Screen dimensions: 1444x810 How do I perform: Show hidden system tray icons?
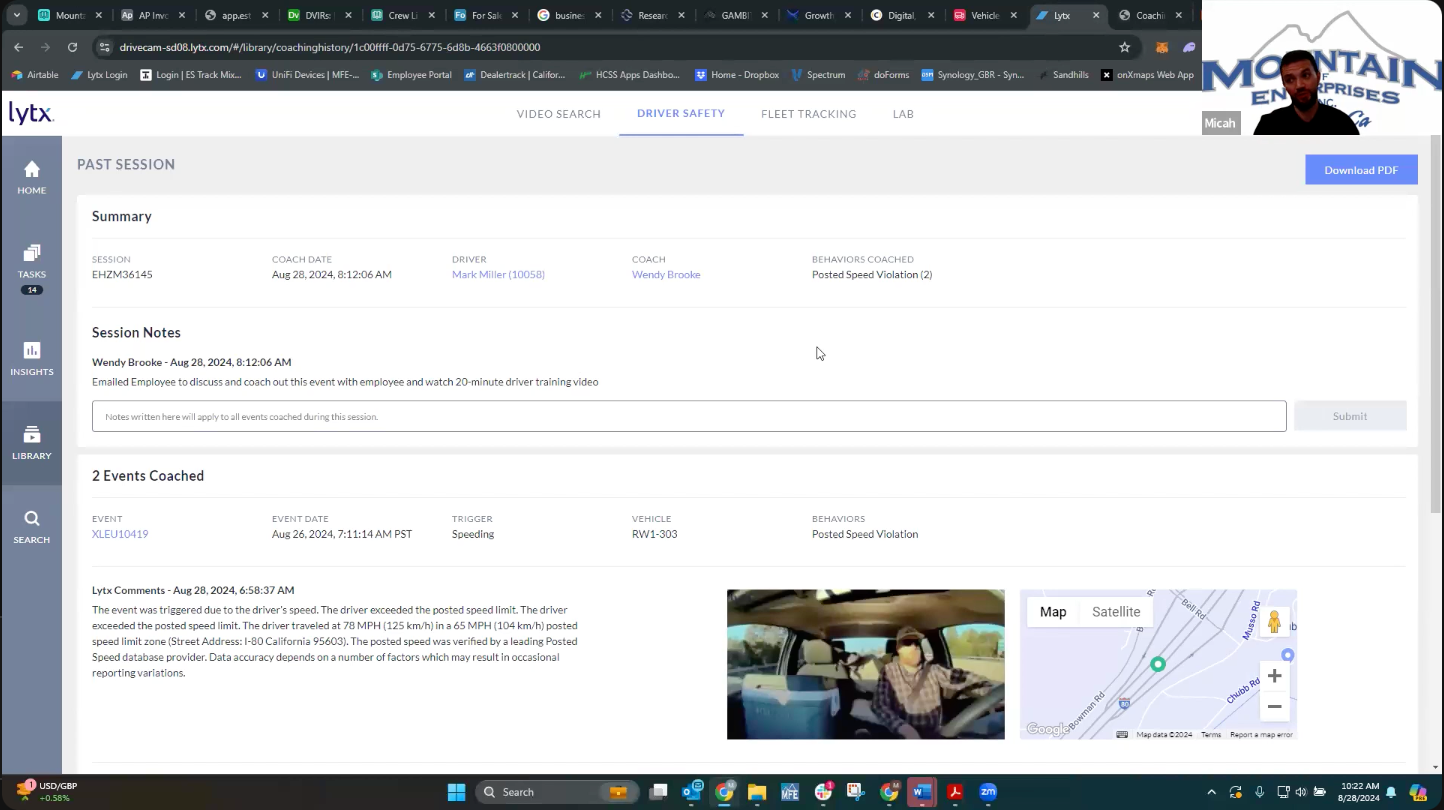1212,792
